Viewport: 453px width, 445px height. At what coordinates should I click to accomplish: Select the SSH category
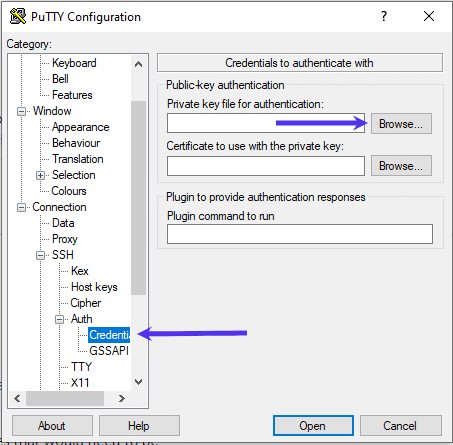click(63, 255)
